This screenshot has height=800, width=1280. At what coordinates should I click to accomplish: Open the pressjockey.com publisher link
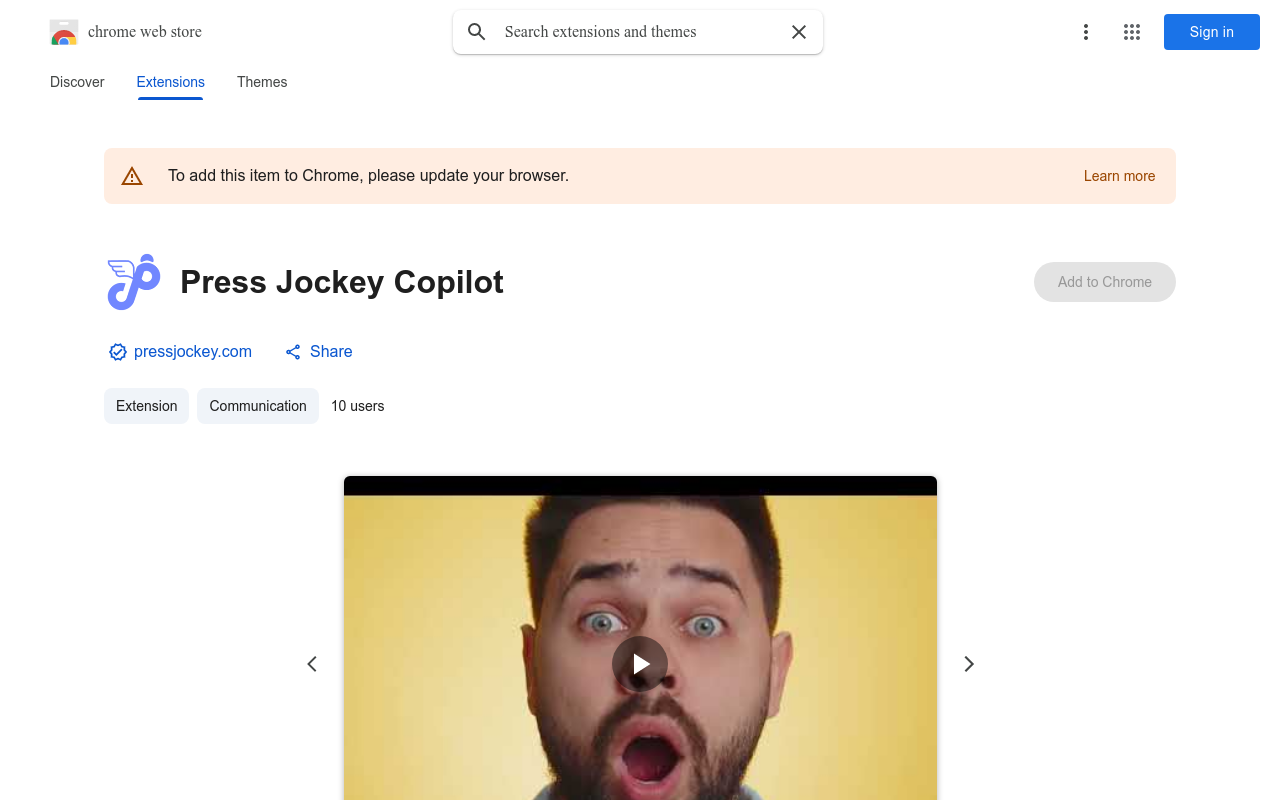(x=193, y=352)
